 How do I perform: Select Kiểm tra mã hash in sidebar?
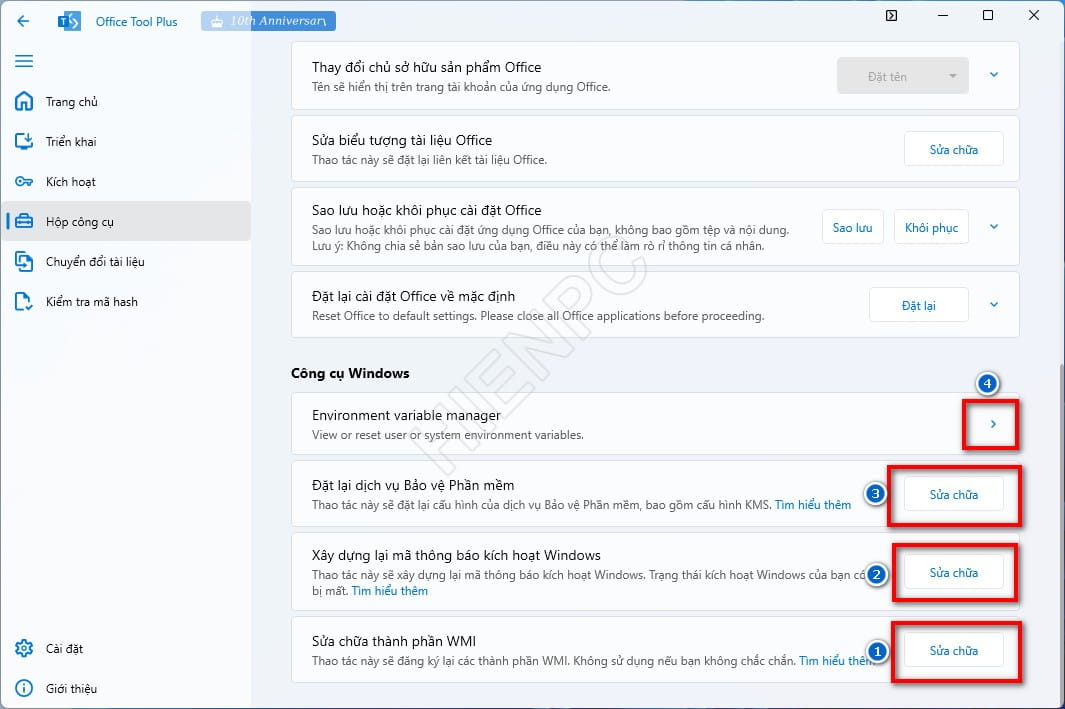pyautogui.click(x=126, y=302)
